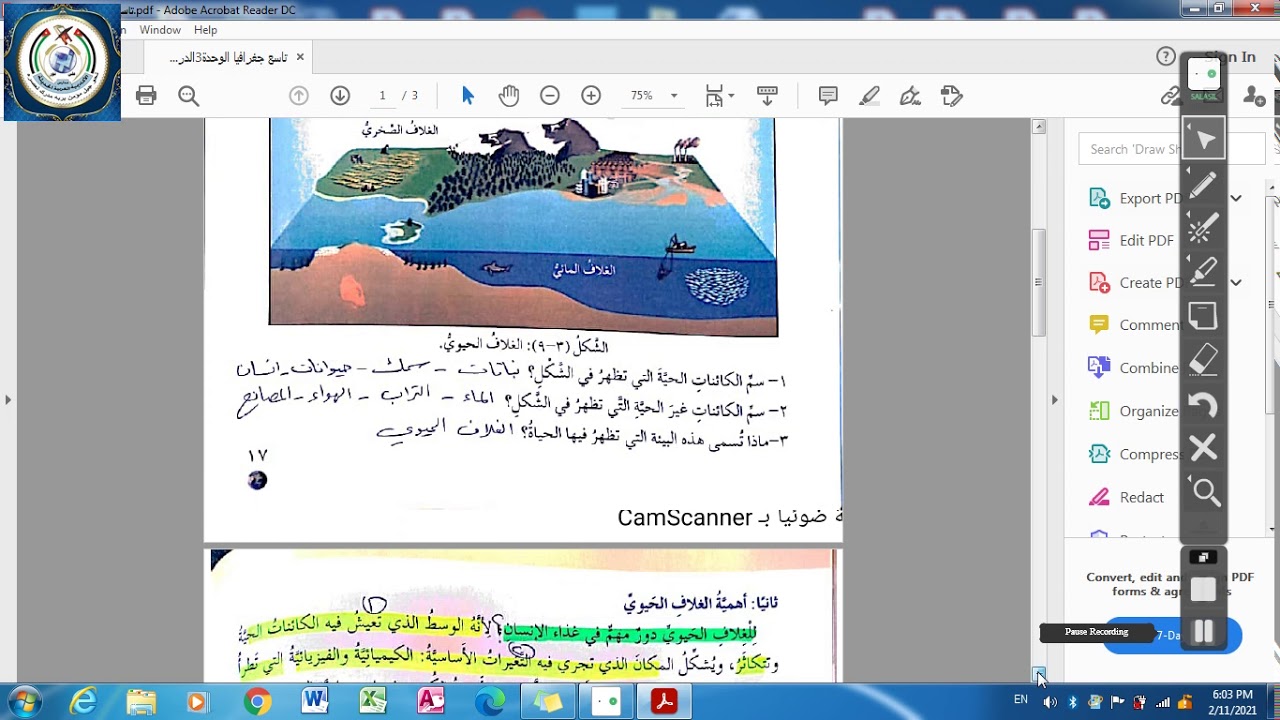This screenshot has width=1280, height=720.
Task: Expand the left navigation pane arrow
Action: coord(8,400)
